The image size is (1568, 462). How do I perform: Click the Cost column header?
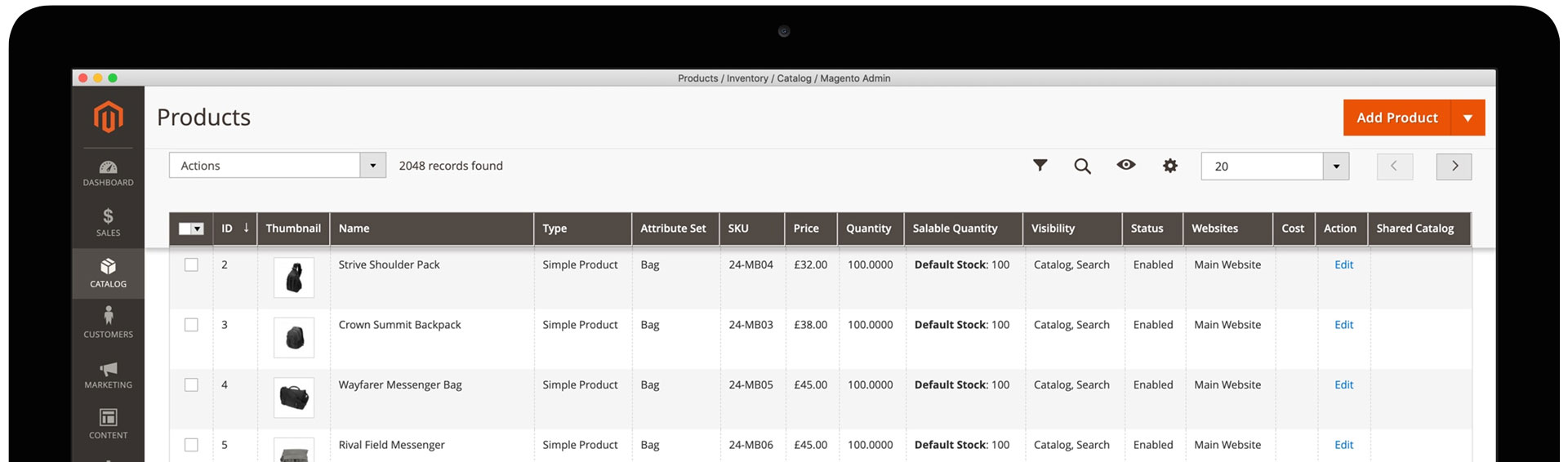click(x=1294, y=229)
